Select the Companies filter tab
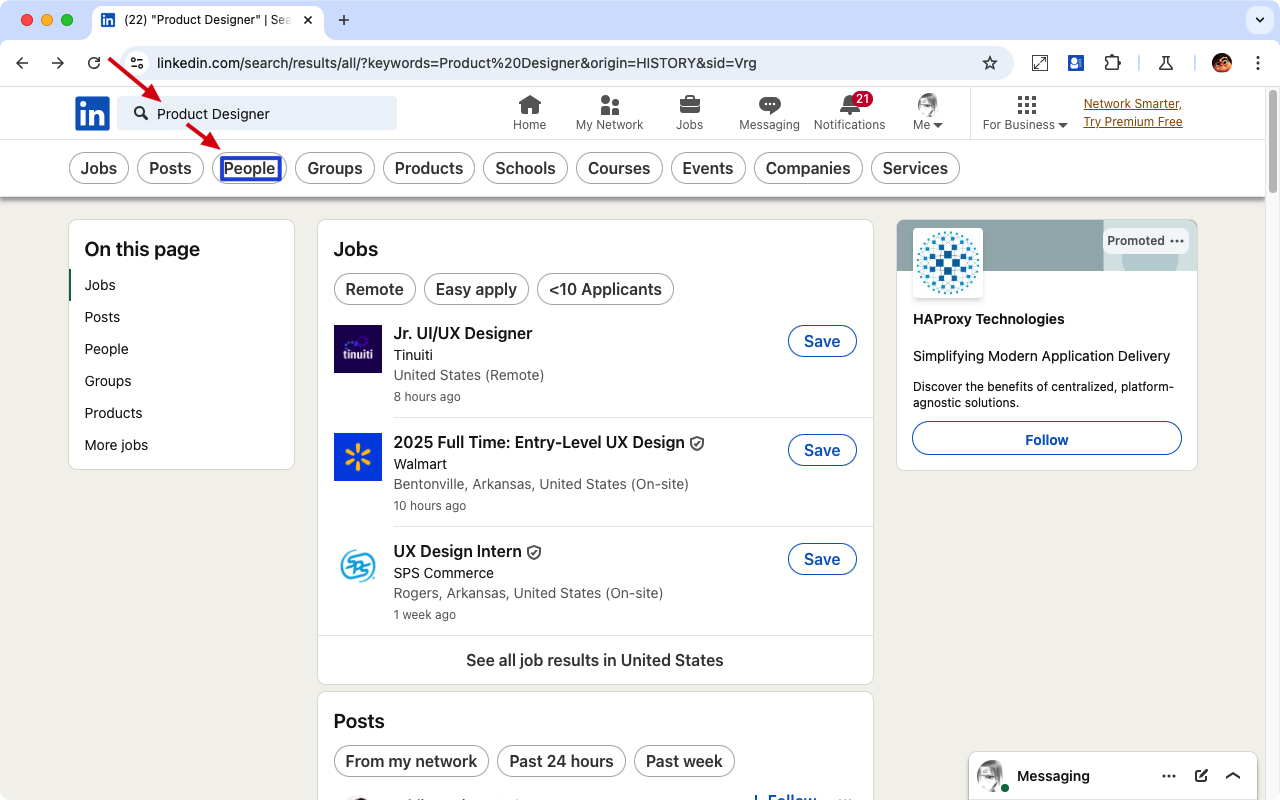 coord(808,168)
